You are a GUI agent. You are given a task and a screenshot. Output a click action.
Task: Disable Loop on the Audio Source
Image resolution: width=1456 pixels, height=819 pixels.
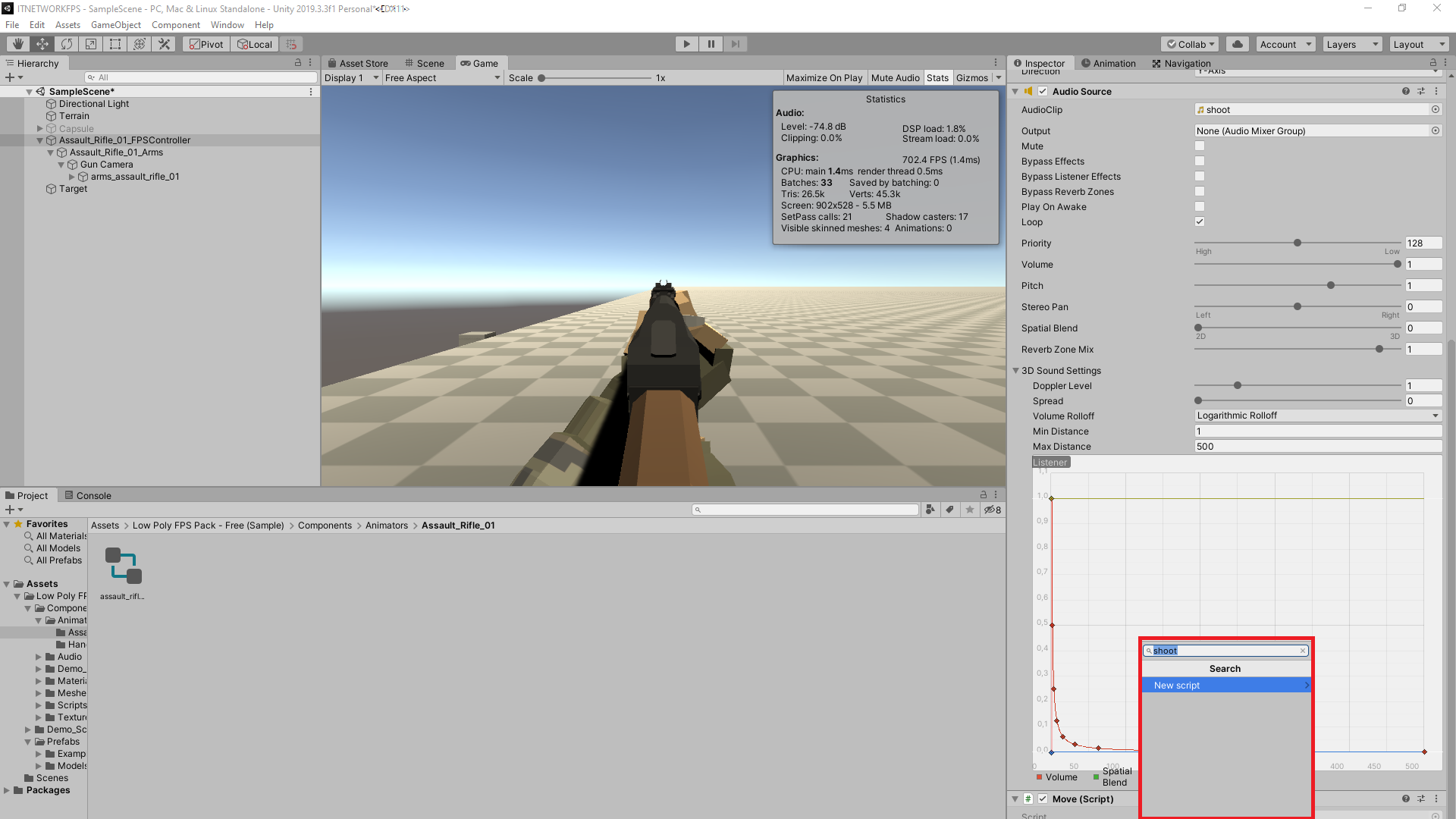tap(1199, 221)
